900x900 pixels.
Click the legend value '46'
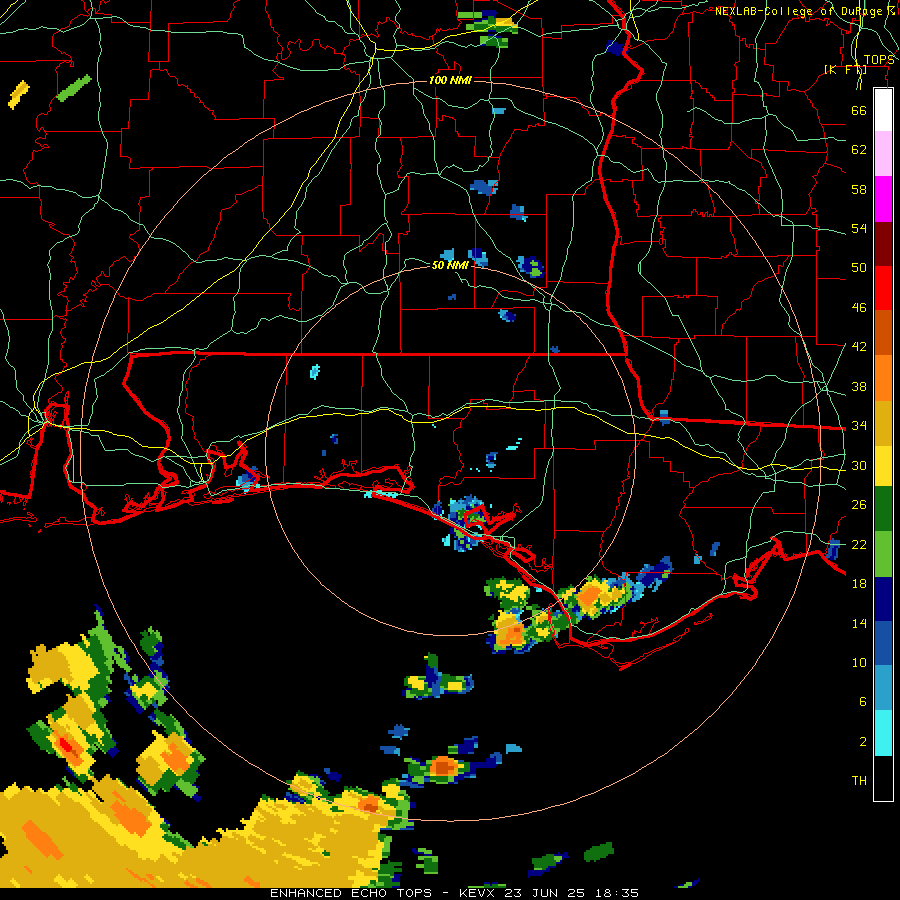coord(859,308)
